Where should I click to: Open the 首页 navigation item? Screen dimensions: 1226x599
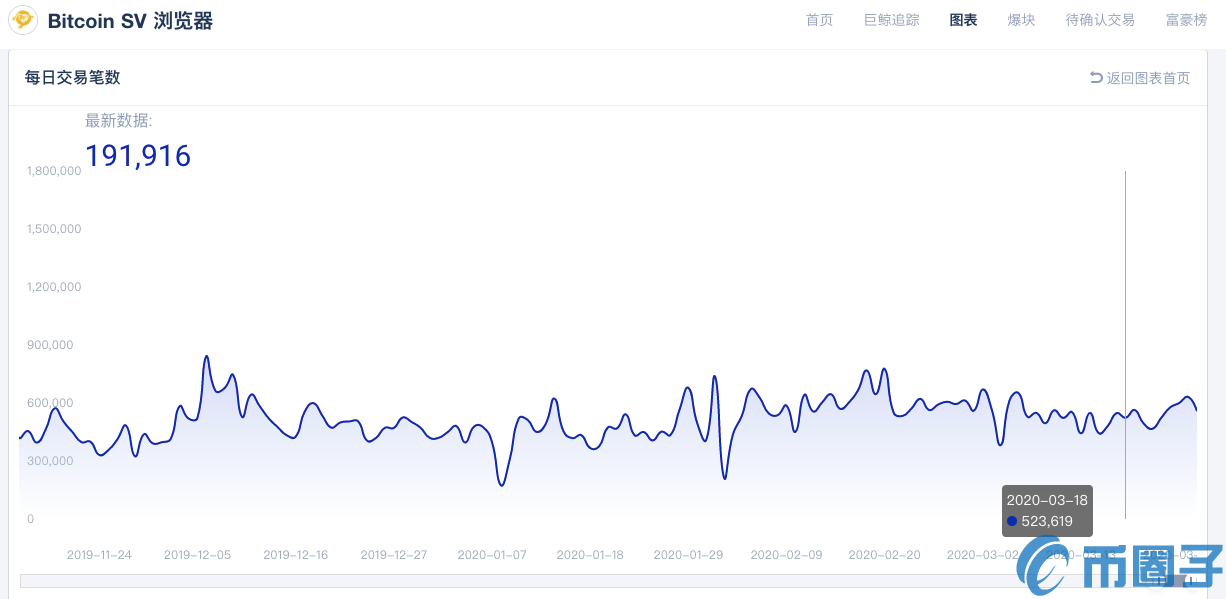tap(819, 19)
